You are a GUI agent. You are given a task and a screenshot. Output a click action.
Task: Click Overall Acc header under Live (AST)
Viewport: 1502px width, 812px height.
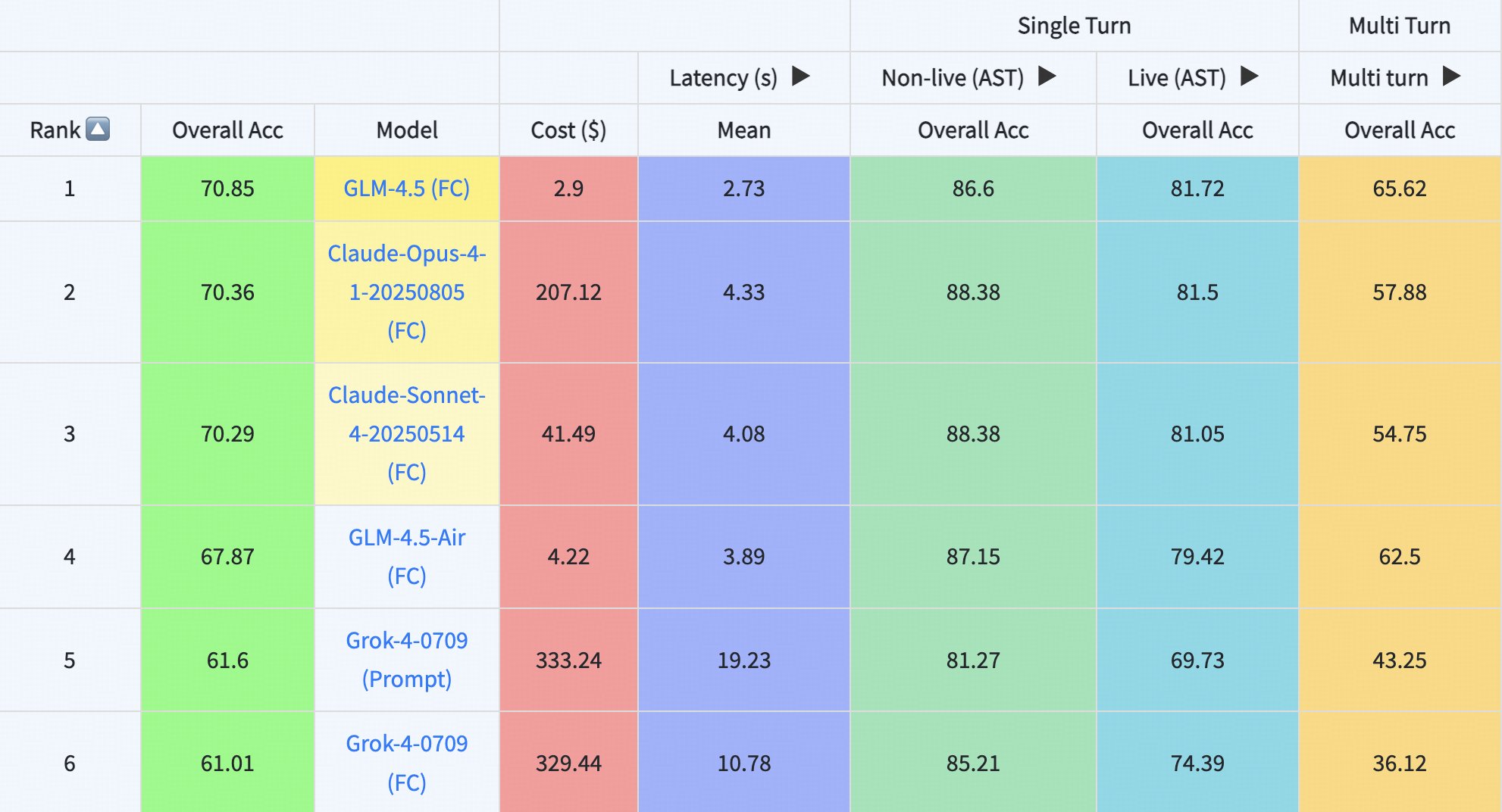pyautogui.click(x=1197, y=130)
